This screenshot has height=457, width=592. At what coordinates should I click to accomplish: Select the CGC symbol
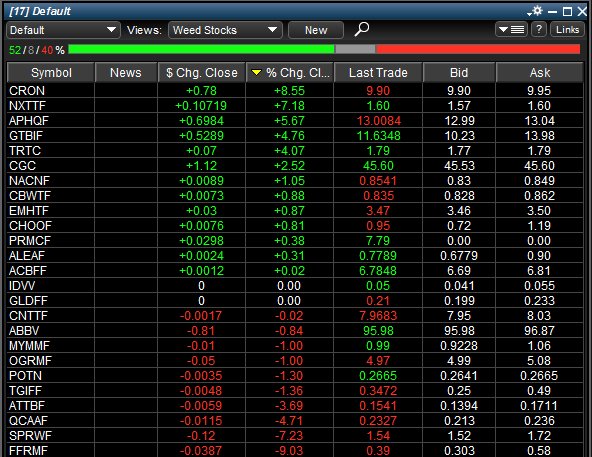coord(23,166)
